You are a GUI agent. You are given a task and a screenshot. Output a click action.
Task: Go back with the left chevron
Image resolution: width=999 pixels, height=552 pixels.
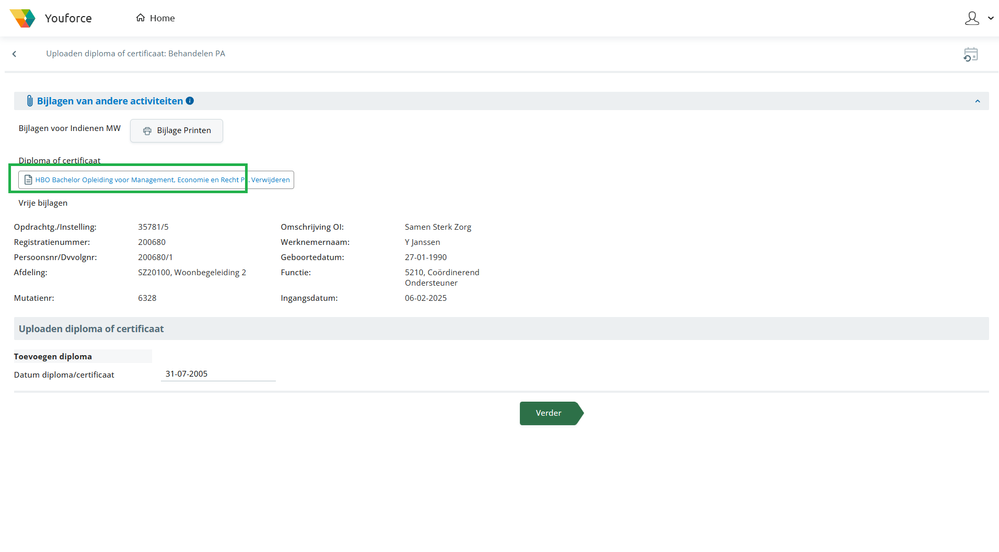click(x=15, y=54)
